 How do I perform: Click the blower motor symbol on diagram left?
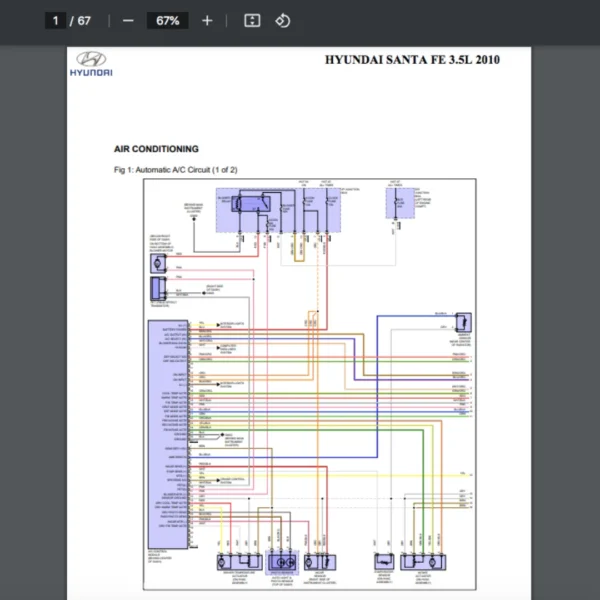tap(158, 263)
